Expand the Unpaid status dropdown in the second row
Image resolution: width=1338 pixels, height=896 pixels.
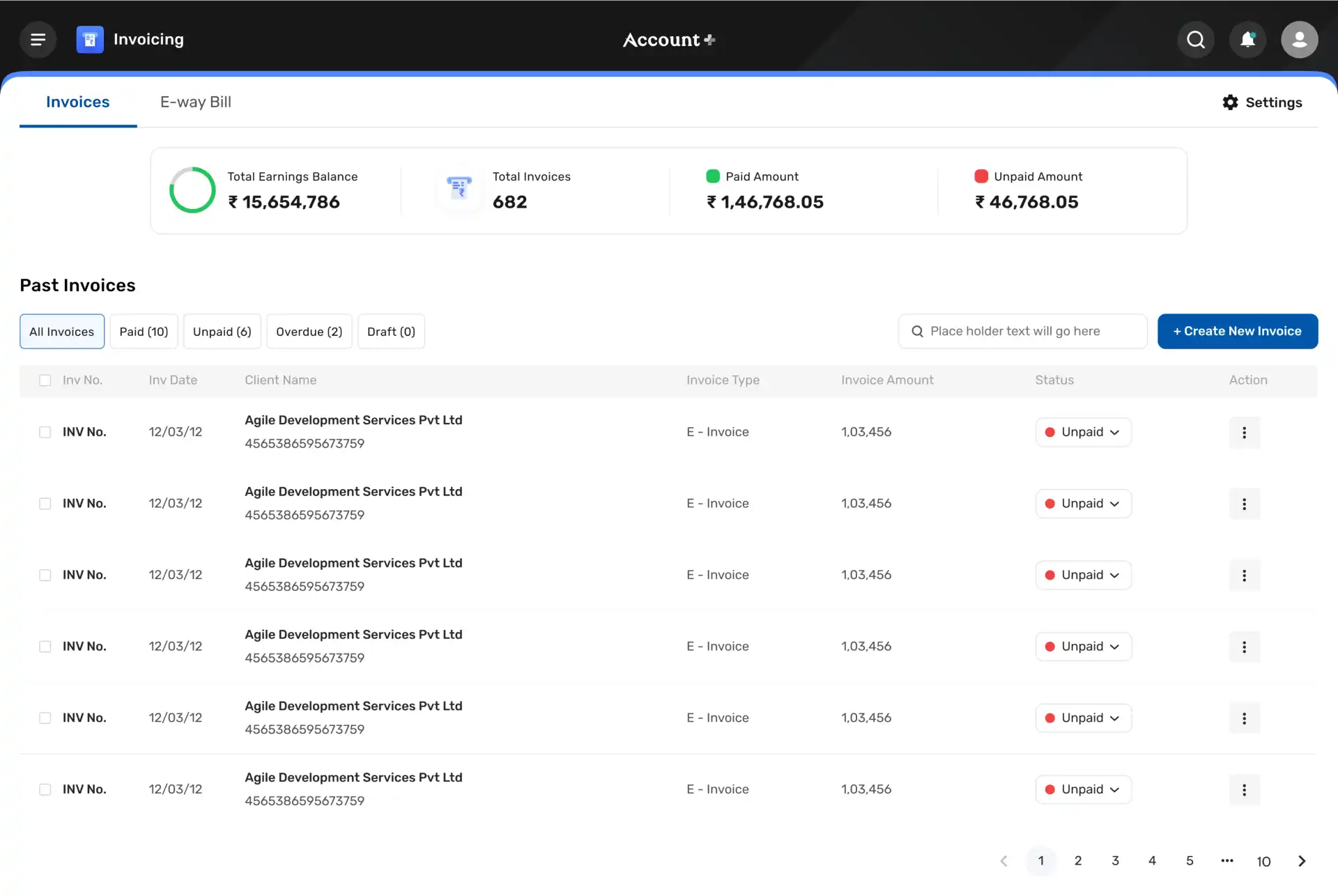1083,504
